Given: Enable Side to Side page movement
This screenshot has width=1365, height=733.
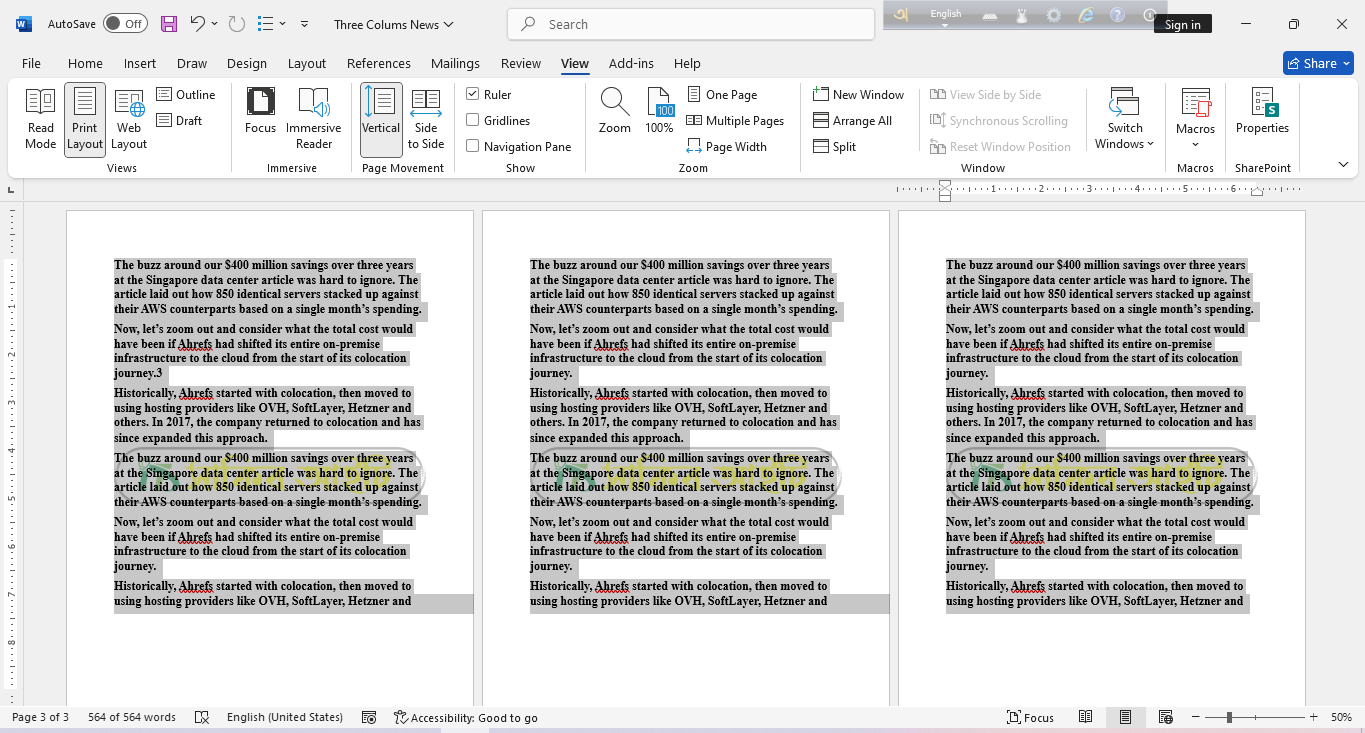Looking at the screenshot, I should (425, 118).
